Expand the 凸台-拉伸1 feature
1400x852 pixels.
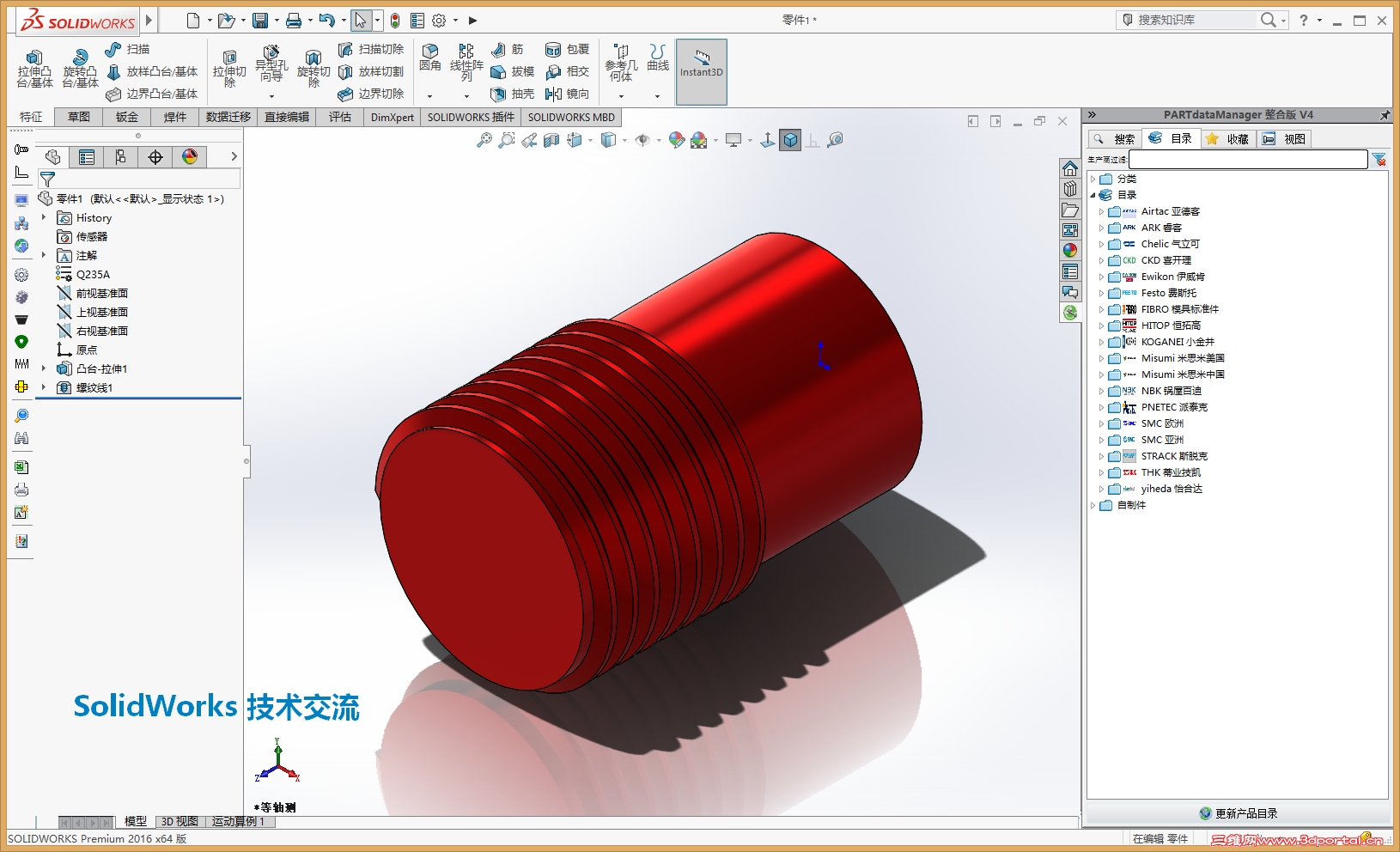[44, 368]
